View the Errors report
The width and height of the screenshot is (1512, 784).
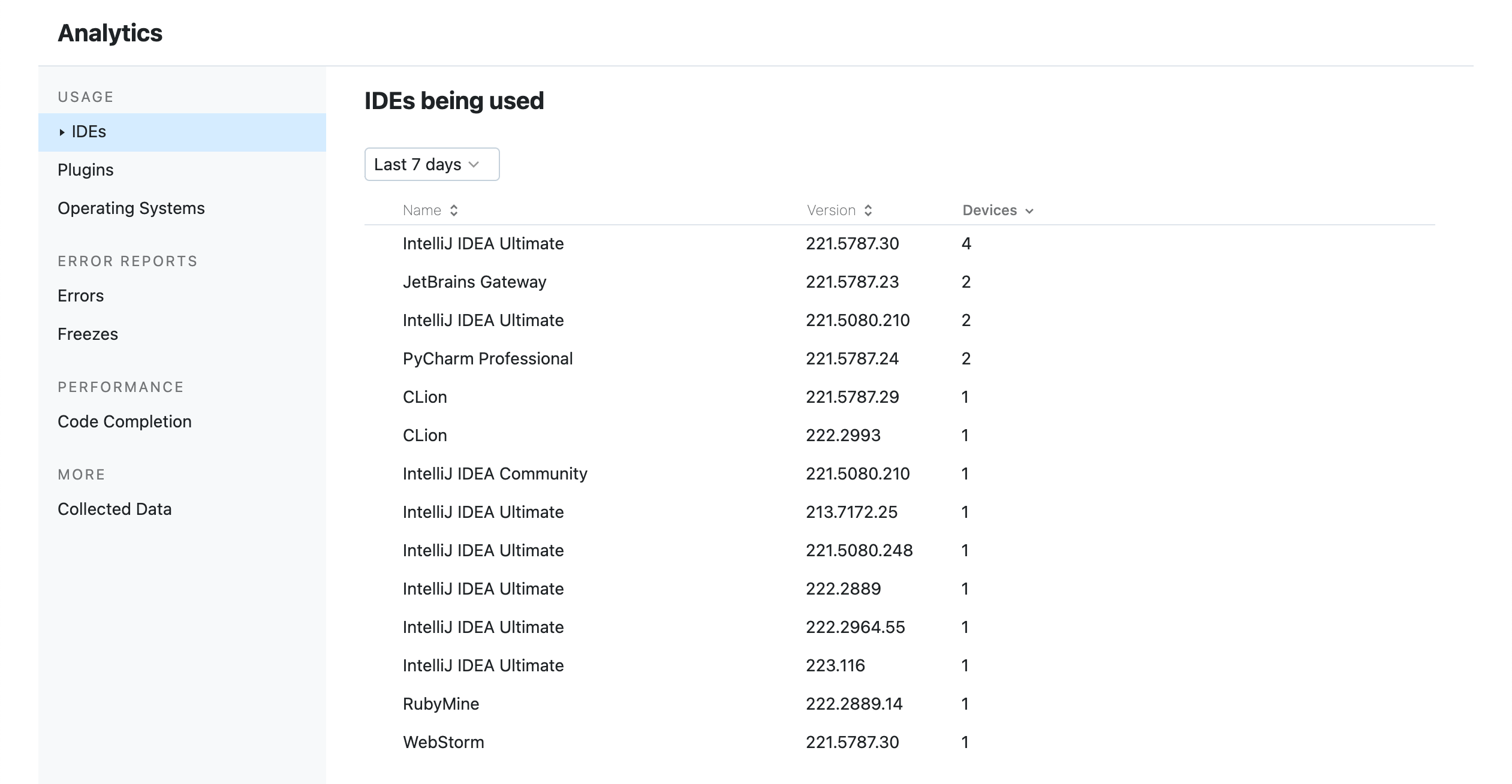(80, 295)
